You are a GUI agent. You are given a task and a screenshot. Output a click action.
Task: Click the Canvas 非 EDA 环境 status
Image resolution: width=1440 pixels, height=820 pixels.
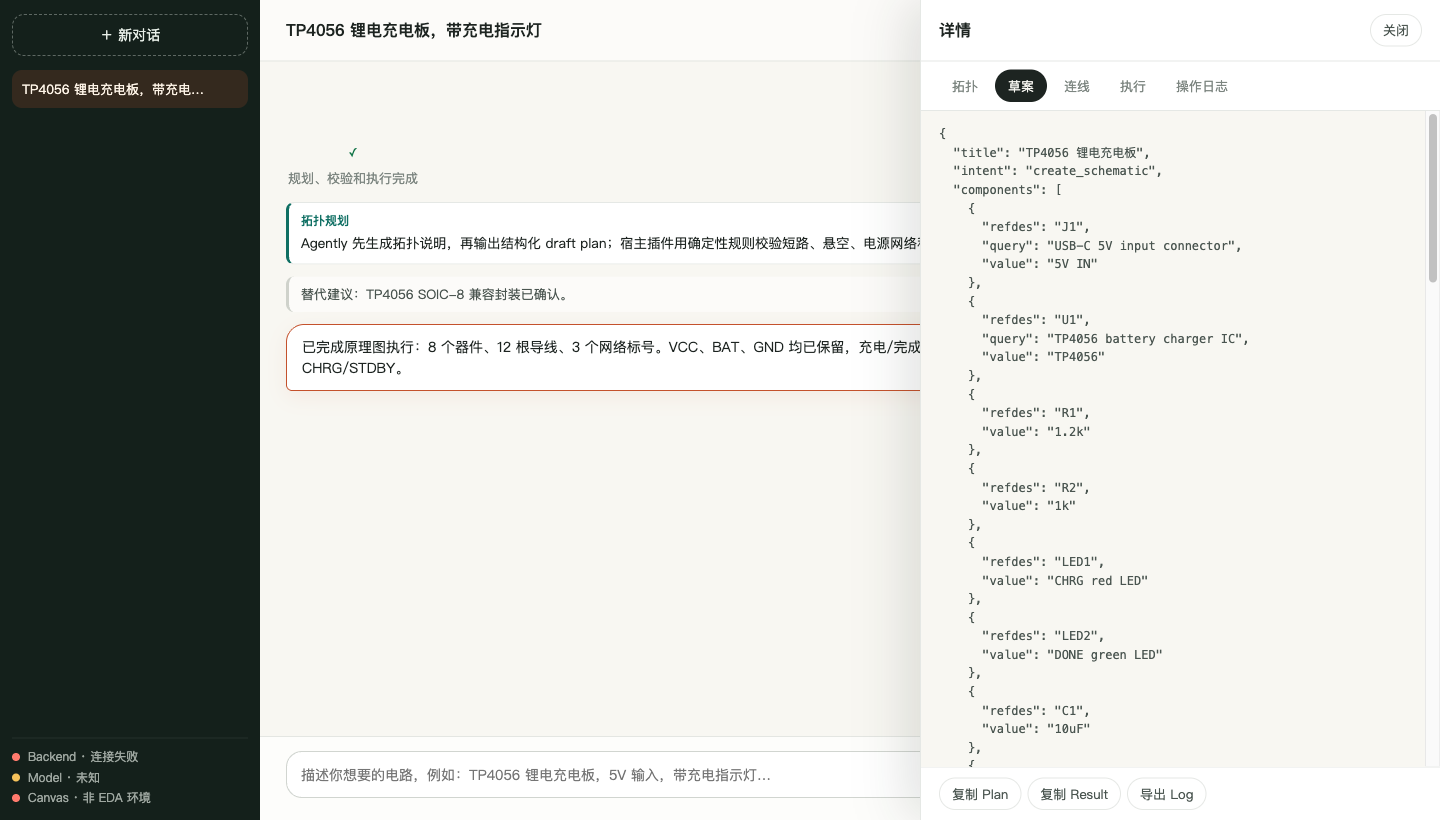tap(82, 798)
